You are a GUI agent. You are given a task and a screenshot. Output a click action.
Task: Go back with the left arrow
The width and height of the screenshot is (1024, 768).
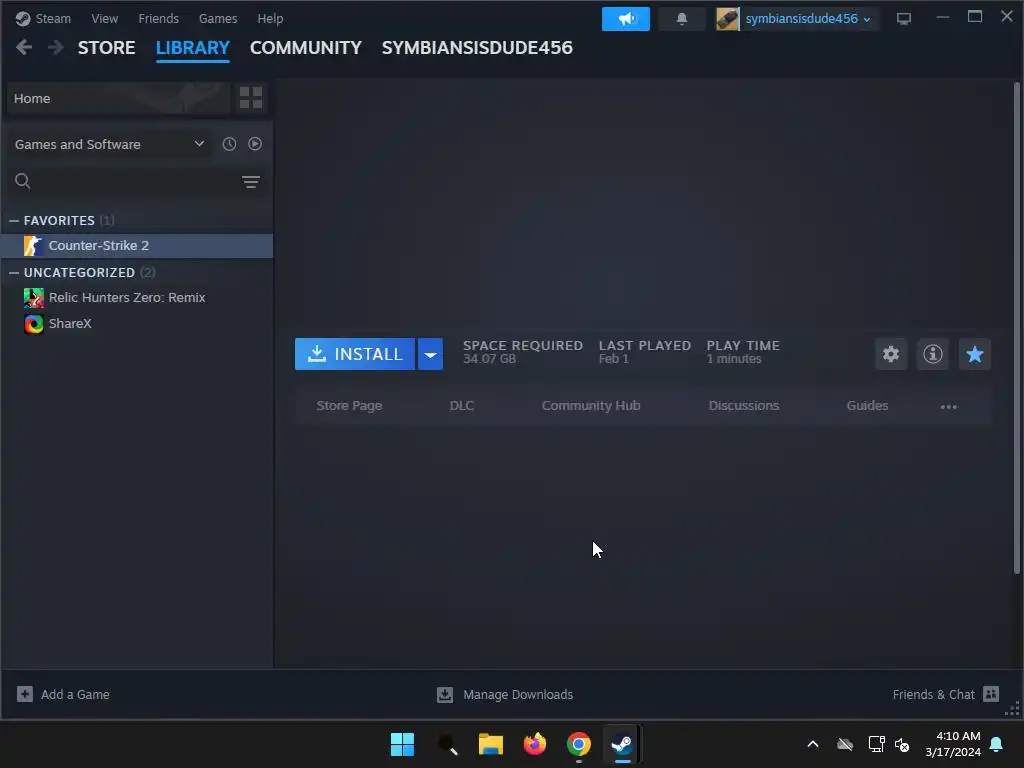click(24, 48)
